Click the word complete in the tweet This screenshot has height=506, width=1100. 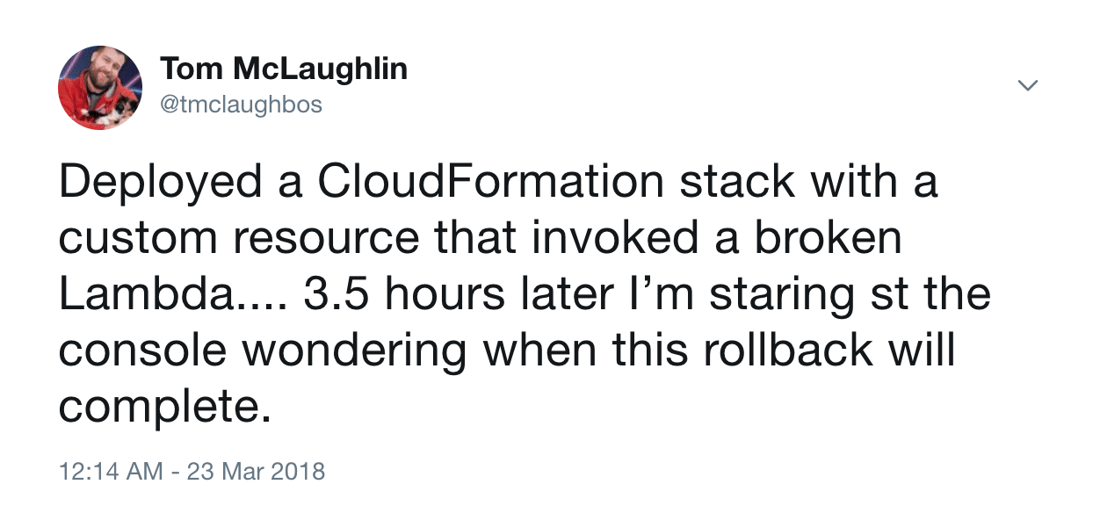point(161,408)
